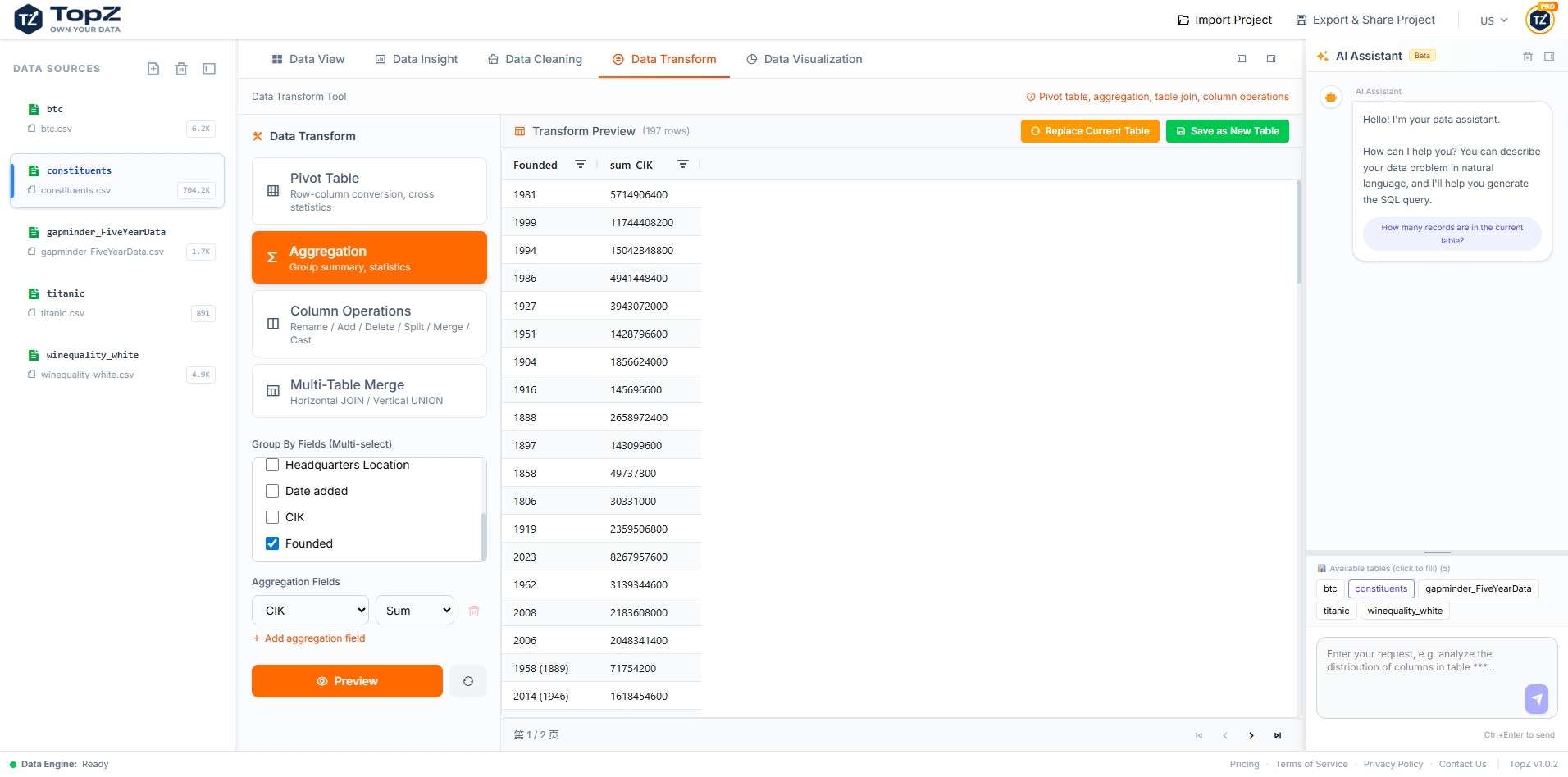This screenshot has height=777, width=1568.
Task: Open filter icon on sum_CIK column
Action: pos(683,165)
